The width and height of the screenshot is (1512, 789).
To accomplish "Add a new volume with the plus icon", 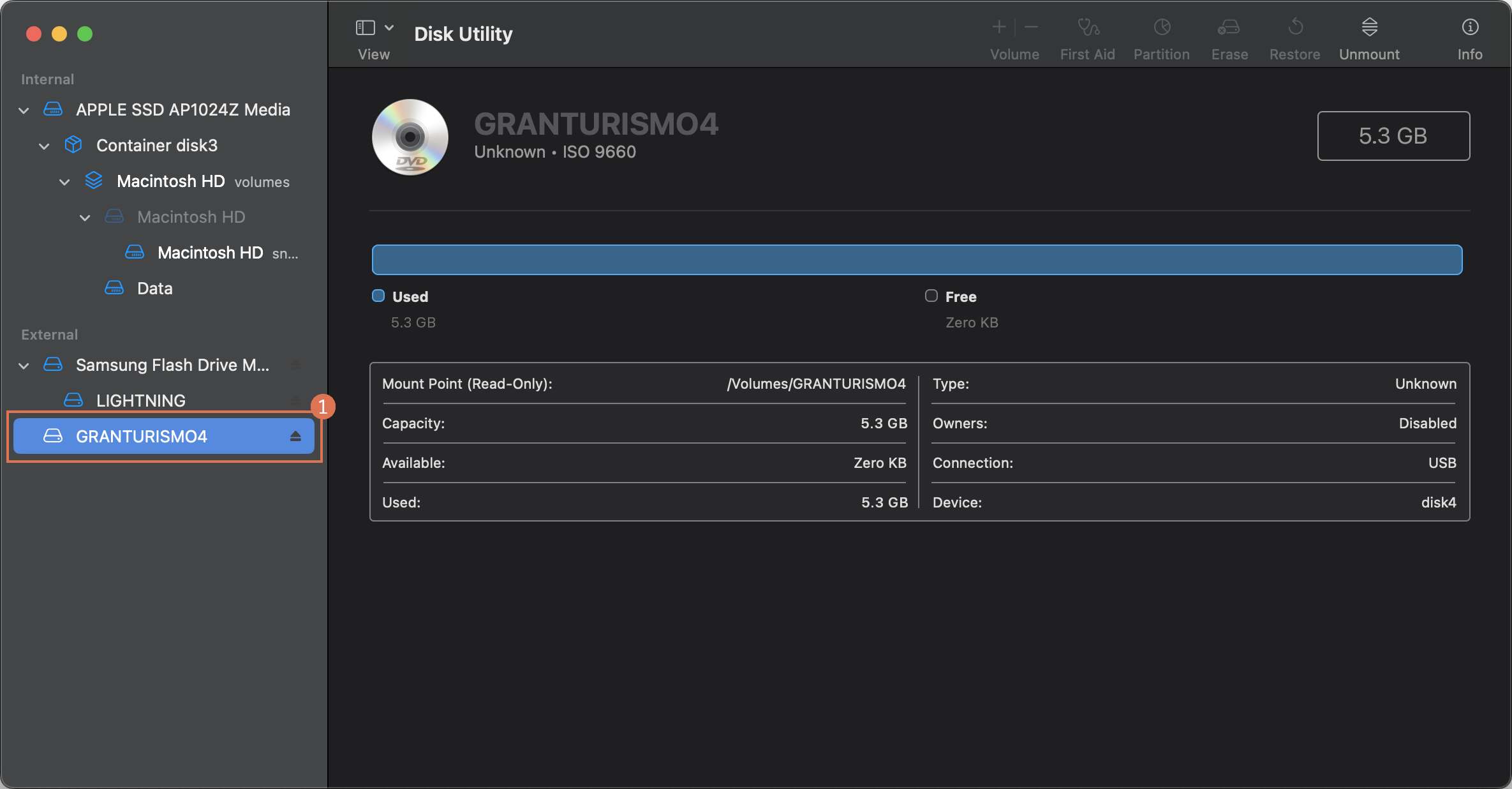I will click(x=998, y=27).
